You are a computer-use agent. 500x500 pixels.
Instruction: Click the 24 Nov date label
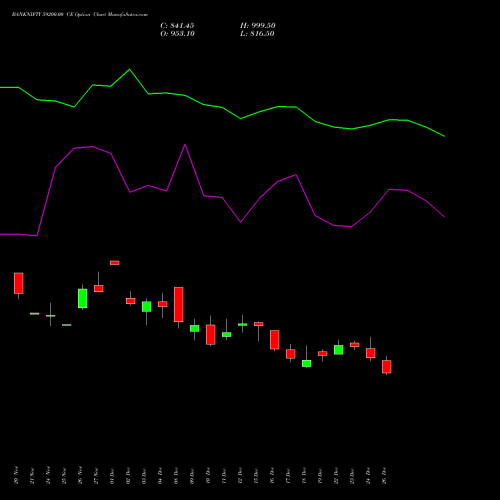coord(48,475)
